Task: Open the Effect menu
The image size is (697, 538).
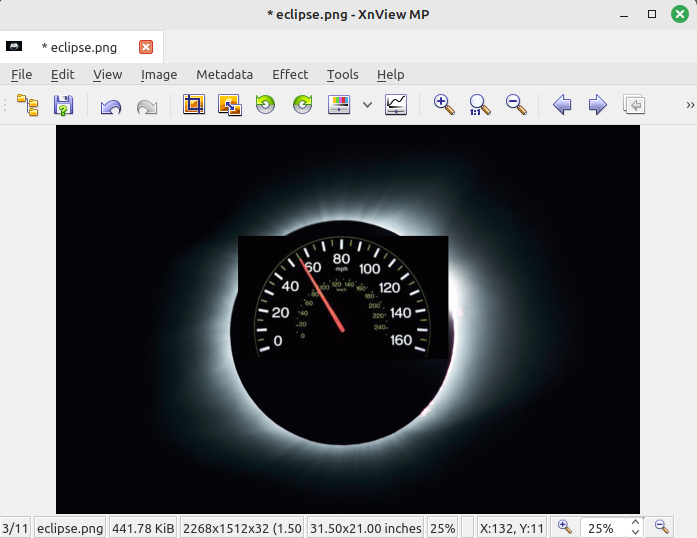Action: coord(290,74)
